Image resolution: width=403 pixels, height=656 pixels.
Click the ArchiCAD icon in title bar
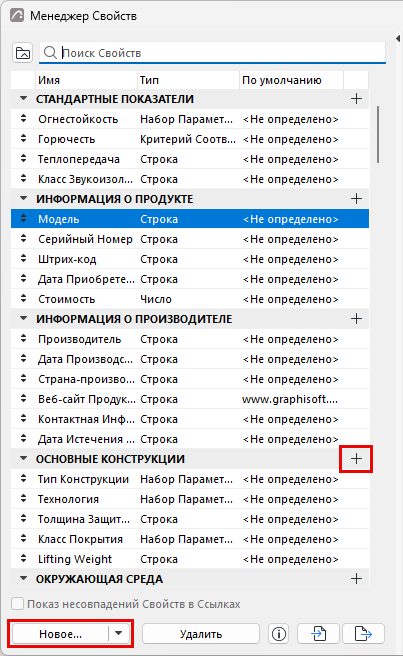coord(17,16)
